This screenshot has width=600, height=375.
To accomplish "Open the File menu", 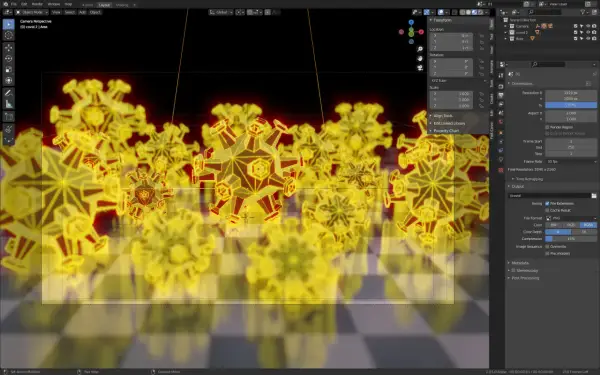I will tap(14, 4).
